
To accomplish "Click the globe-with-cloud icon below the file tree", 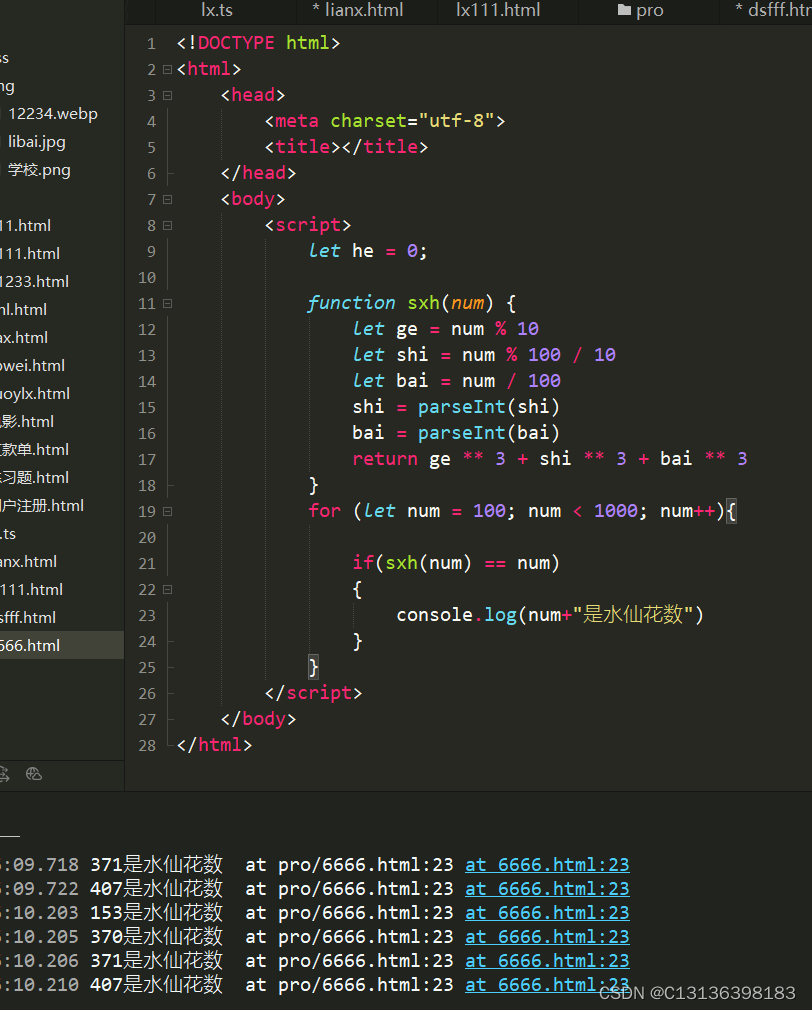I will coord(33,774).
